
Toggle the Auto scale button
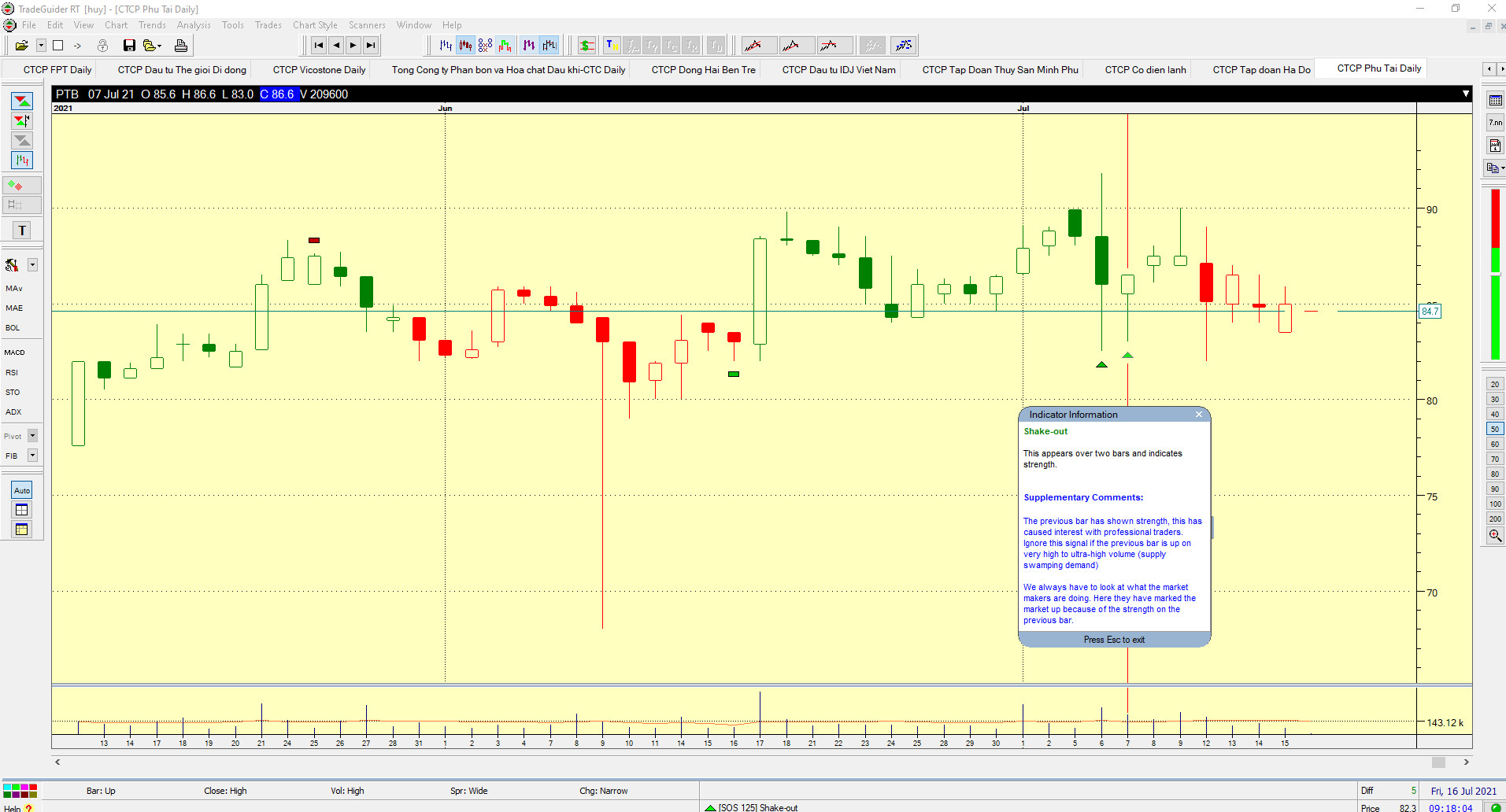click(22, 490)
